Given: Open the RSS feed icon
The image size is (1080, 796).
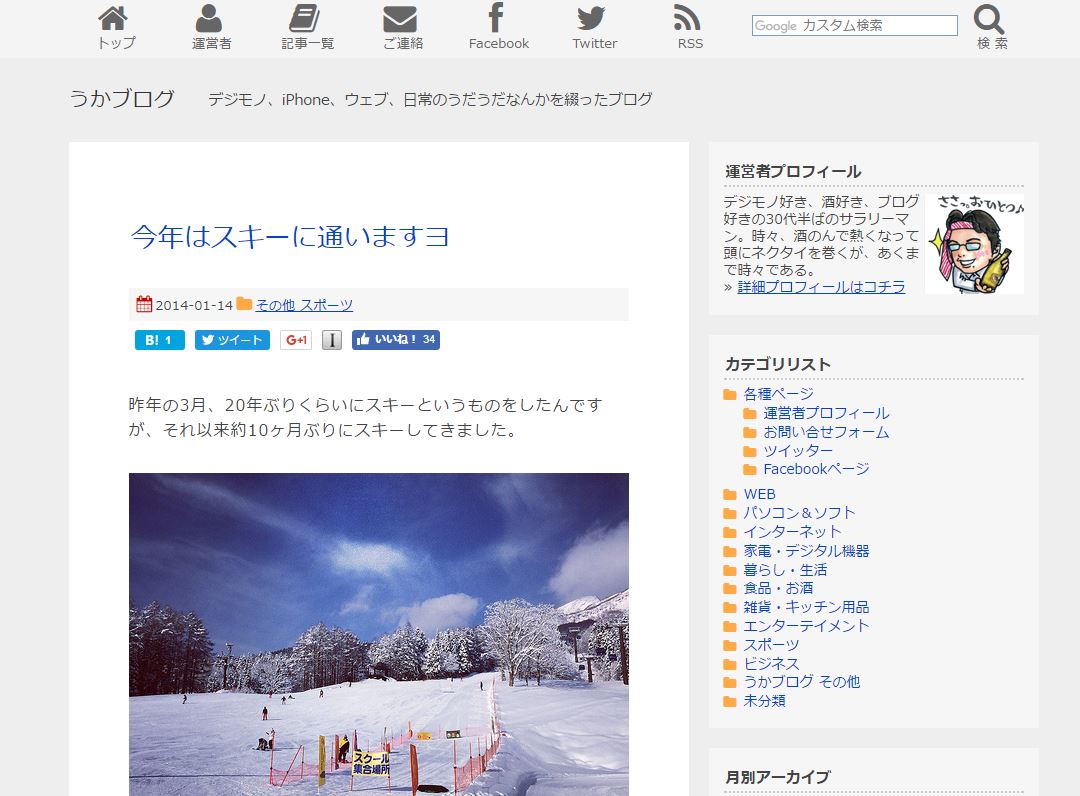Looking at the screenshot, I should 688,20.
